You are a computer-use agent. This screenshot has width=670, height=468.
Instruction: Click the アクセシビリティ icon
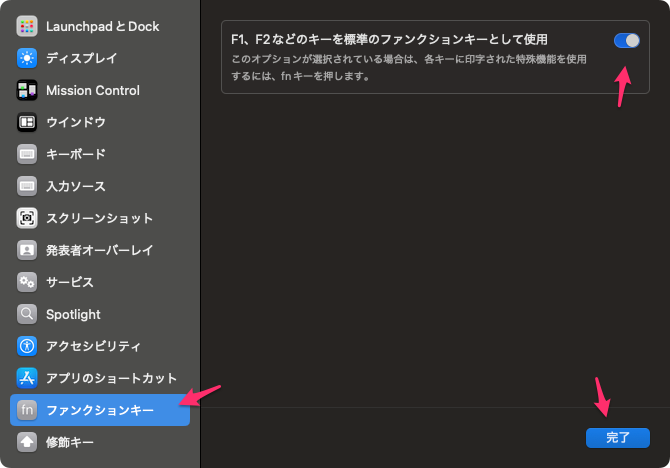27,346
